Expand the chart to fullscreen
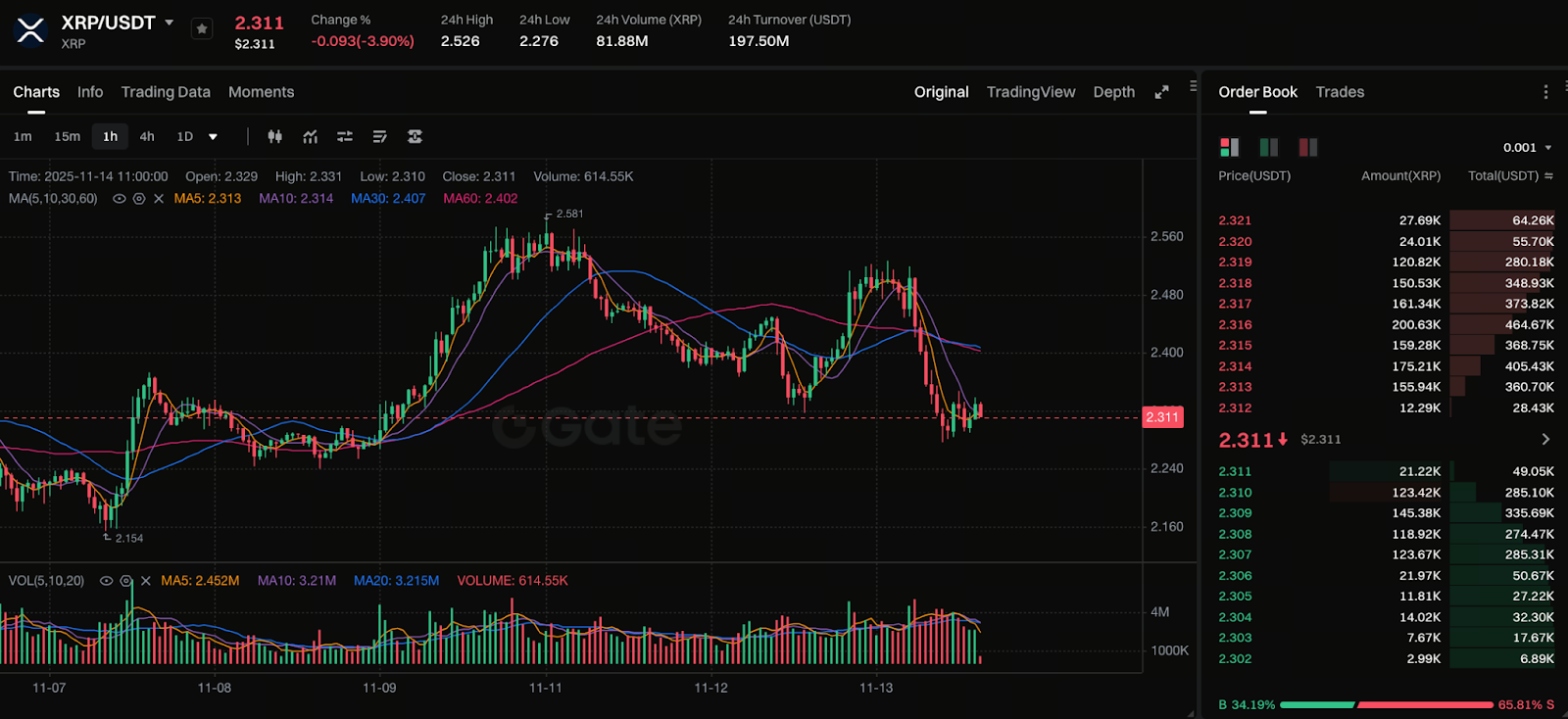1568x719 pixels. coord(1161,92)
